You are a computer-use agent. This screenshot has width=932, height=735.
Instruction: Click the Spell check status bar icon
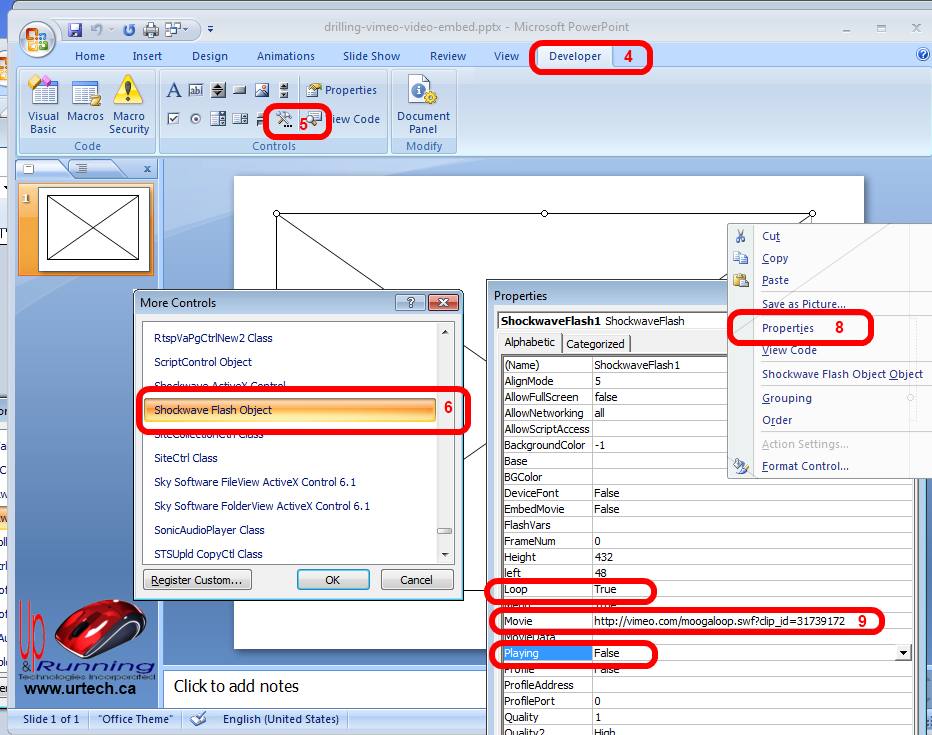coord(198,719)
